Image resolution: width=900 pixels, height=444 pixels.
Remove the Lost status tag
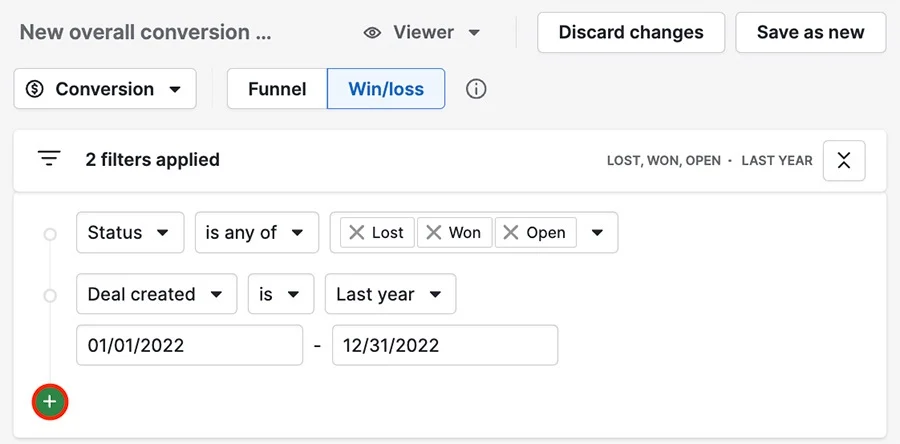(x=357, y=232)
